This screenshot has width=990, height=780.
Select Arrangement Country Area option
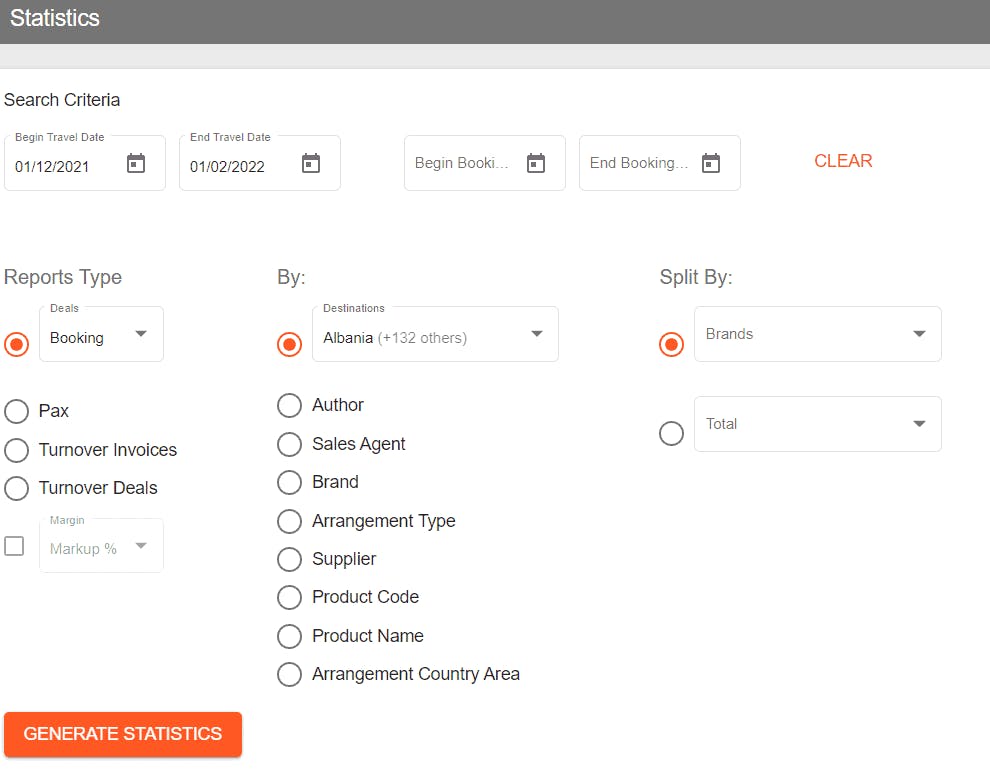tap(290, 674)
